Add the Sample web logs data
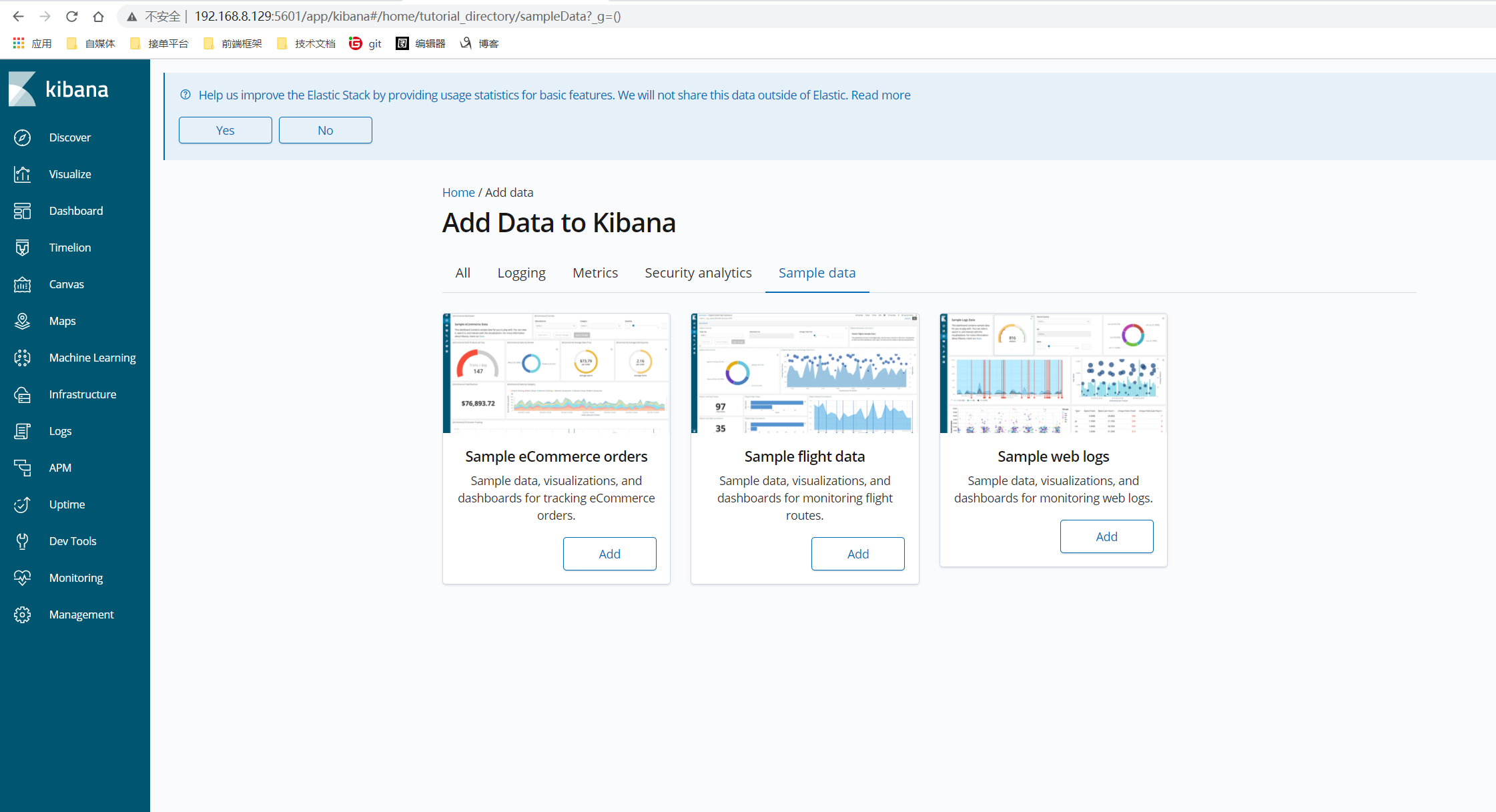 [x=1106, y=536]
